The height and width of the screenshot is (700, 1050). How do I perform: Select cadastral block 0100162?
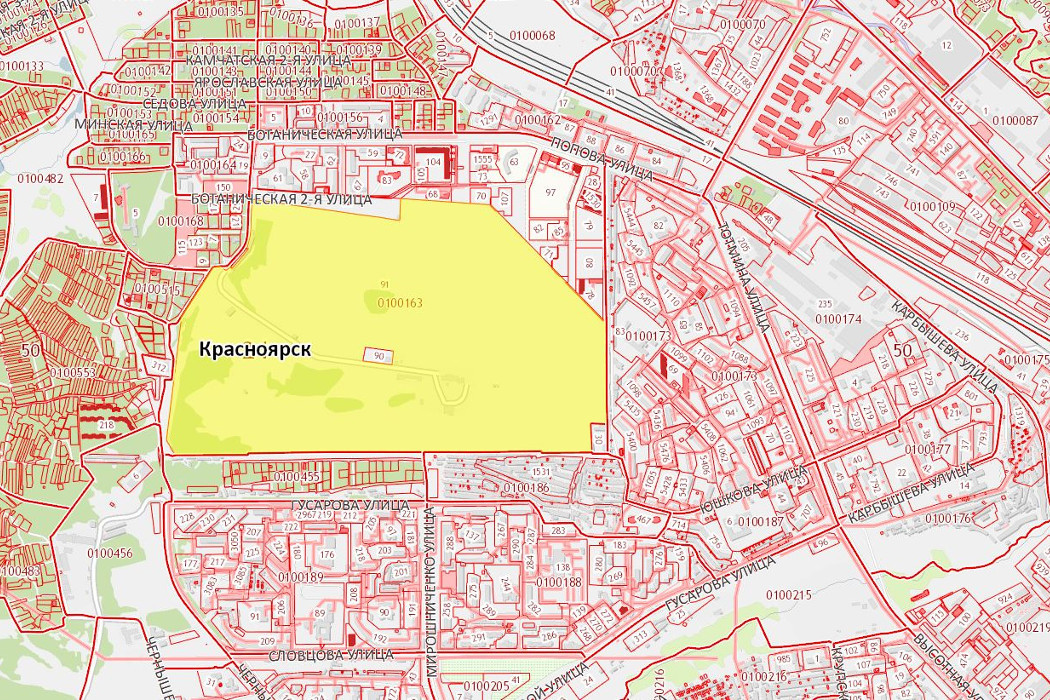[538, 119]
